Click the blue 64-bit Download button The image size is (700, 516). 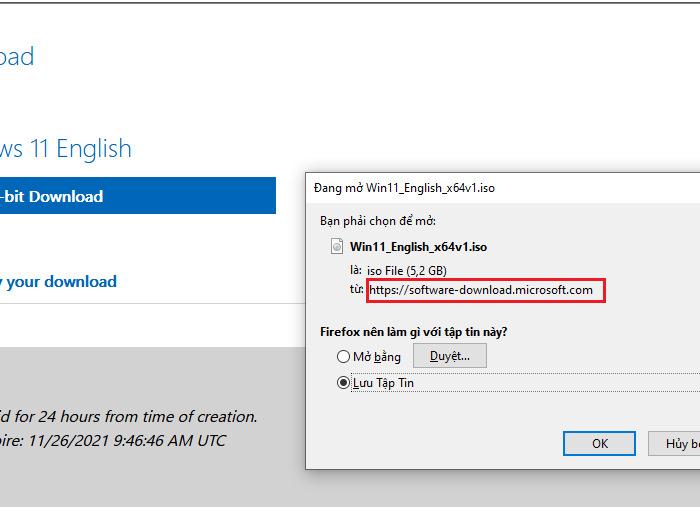pos(137,196)
